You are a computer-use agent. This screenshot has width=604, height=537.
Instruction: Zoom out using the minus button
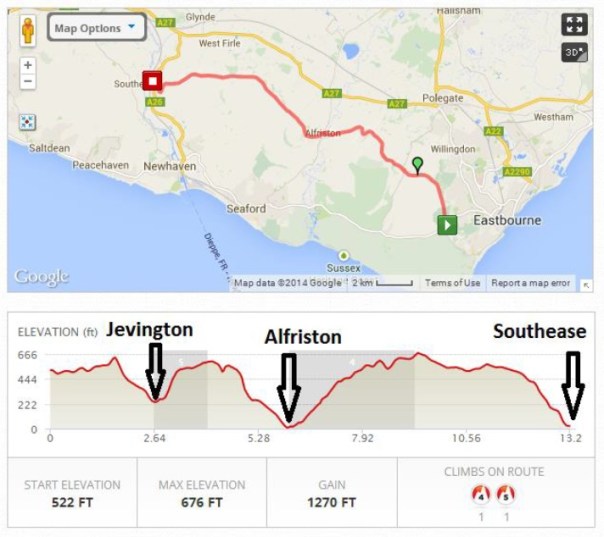28,82
